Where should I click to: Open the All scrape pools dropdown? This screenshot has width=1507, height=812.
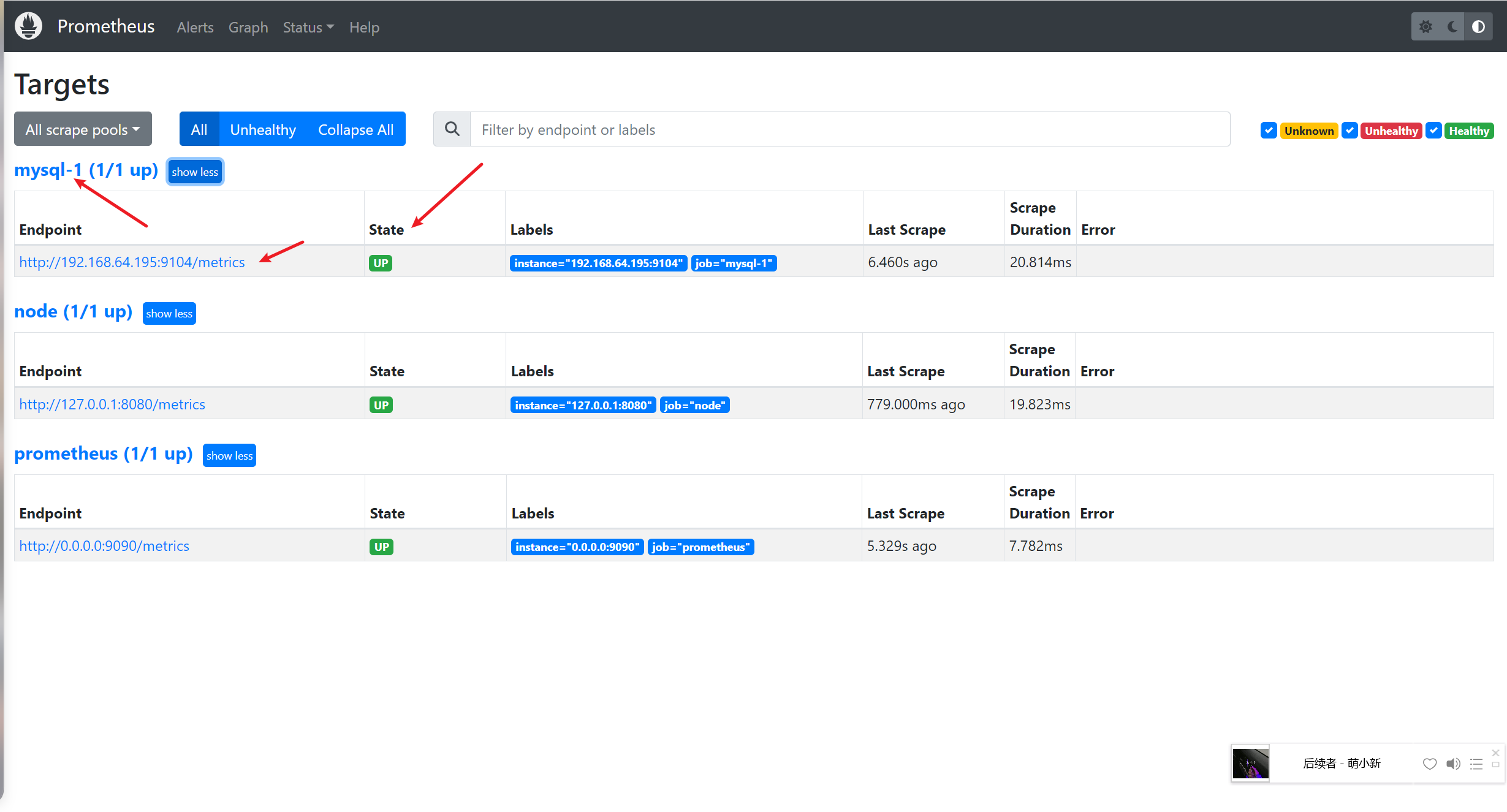(x=83, y=129)
